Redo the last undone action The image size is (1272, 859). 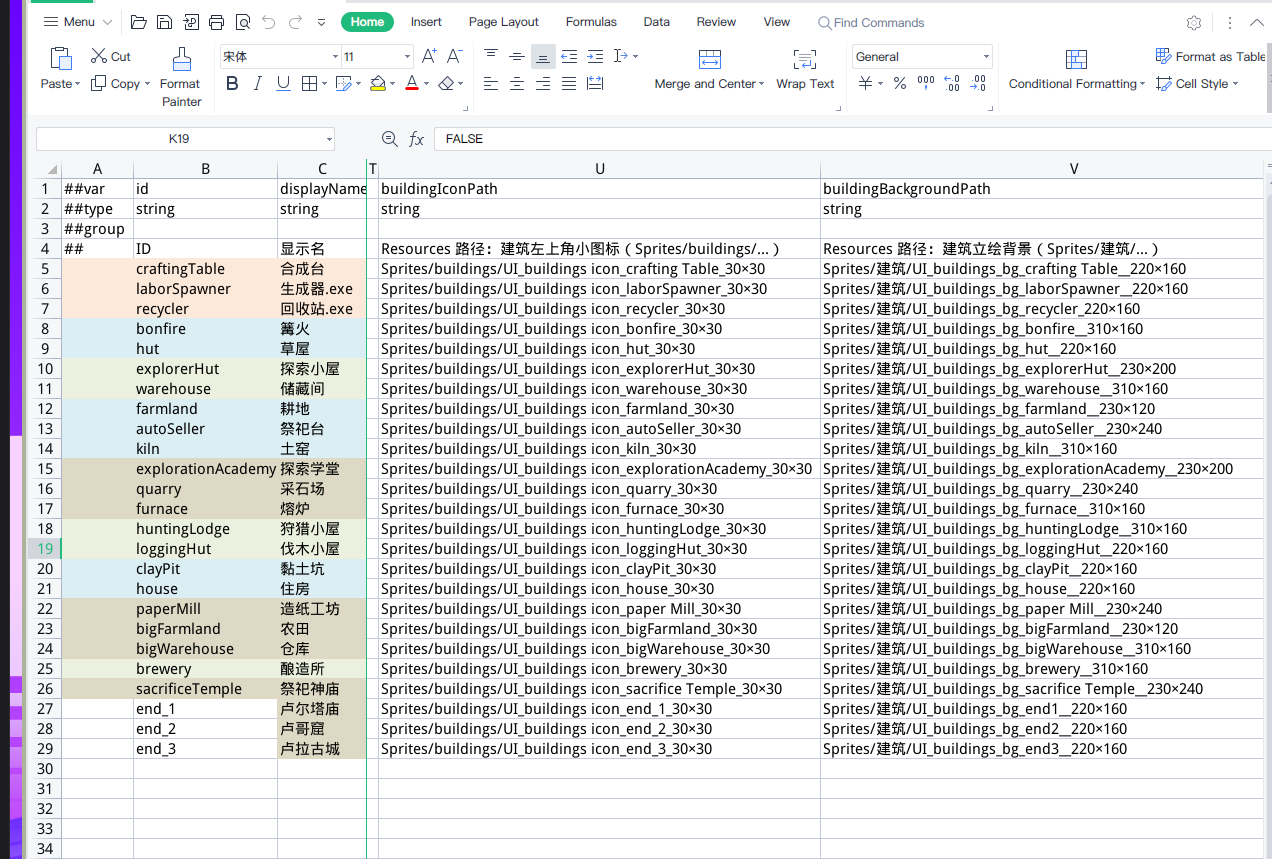point(295,22)
